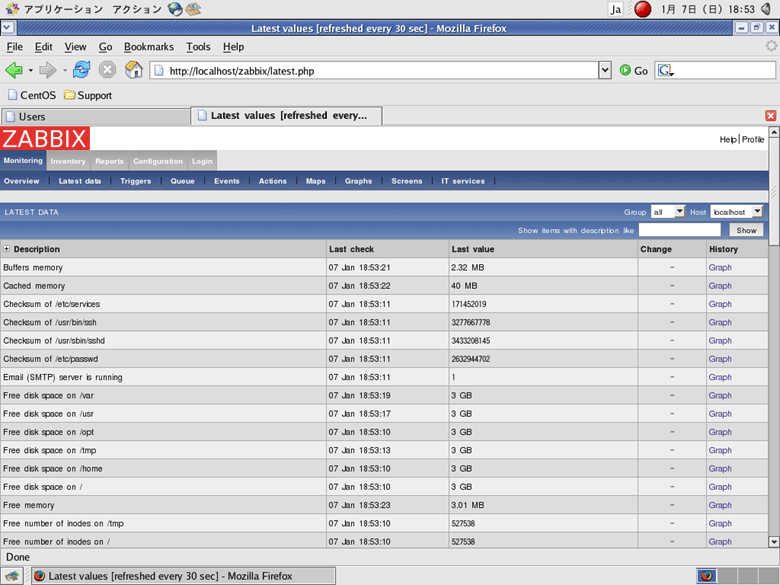This screenshot has height=585, width=780.
Task: Click the browser Back arrow button
Action: coord(14,70)
